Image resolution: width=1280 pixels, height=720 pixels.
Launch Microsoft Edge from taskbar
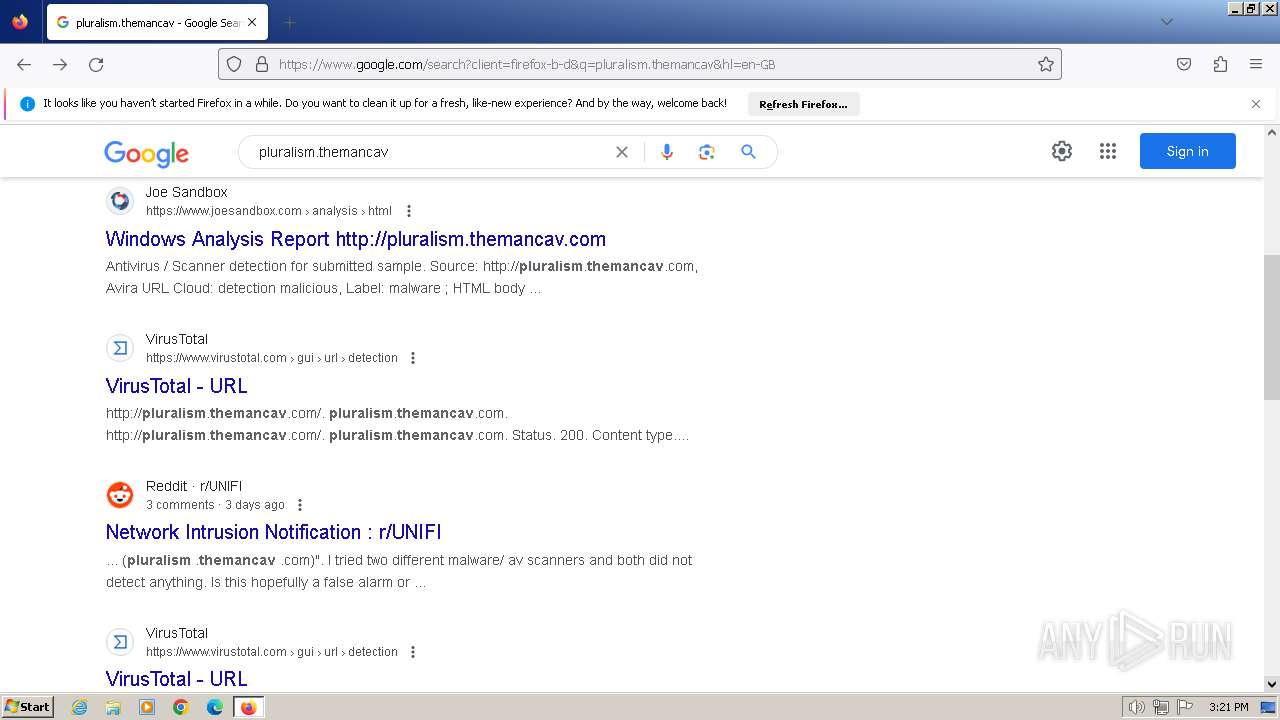(x=215, y=707)
